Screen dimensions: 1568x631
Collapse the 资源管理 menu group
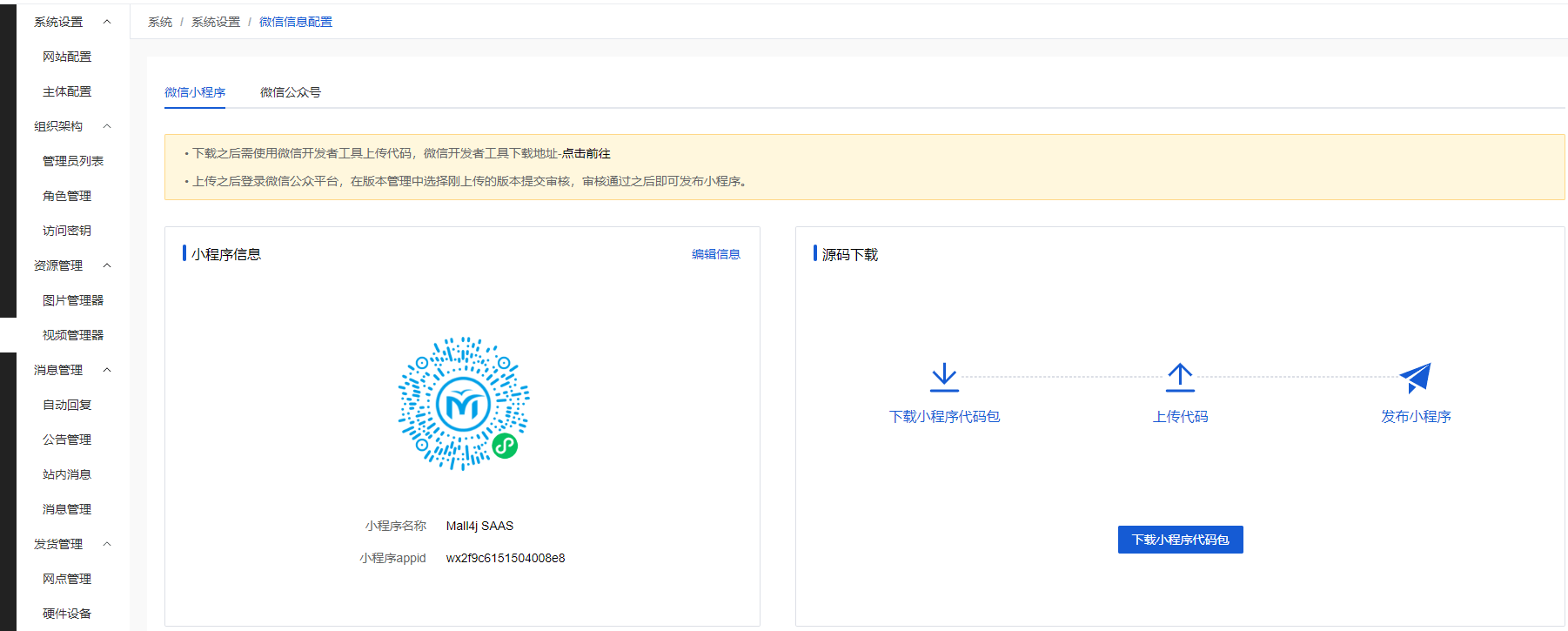click(107, 265)
